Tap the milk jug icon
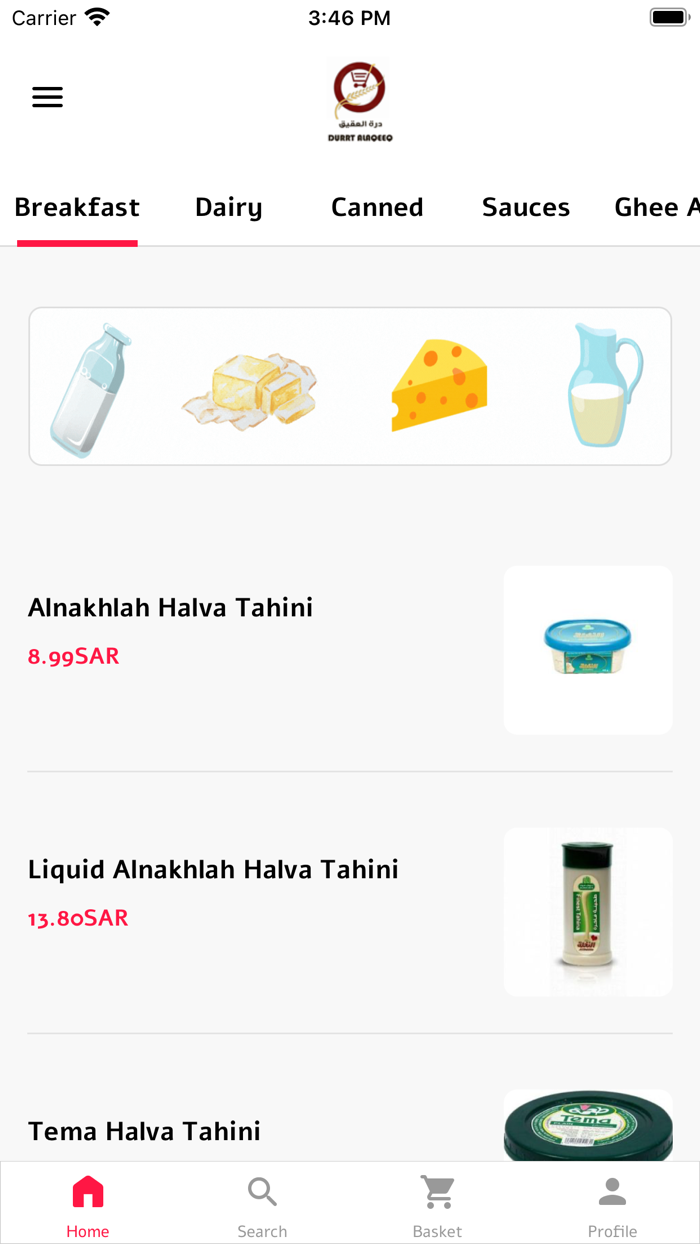The image size is (700, 1244). (603, 385)
